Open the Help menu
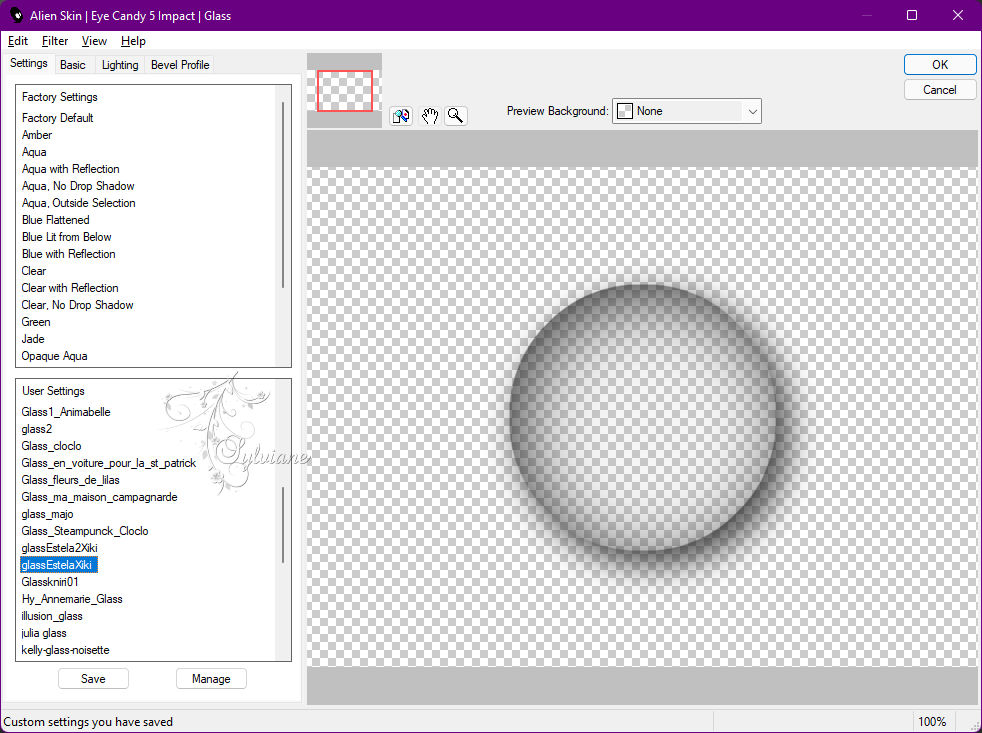 click(133, 41)
